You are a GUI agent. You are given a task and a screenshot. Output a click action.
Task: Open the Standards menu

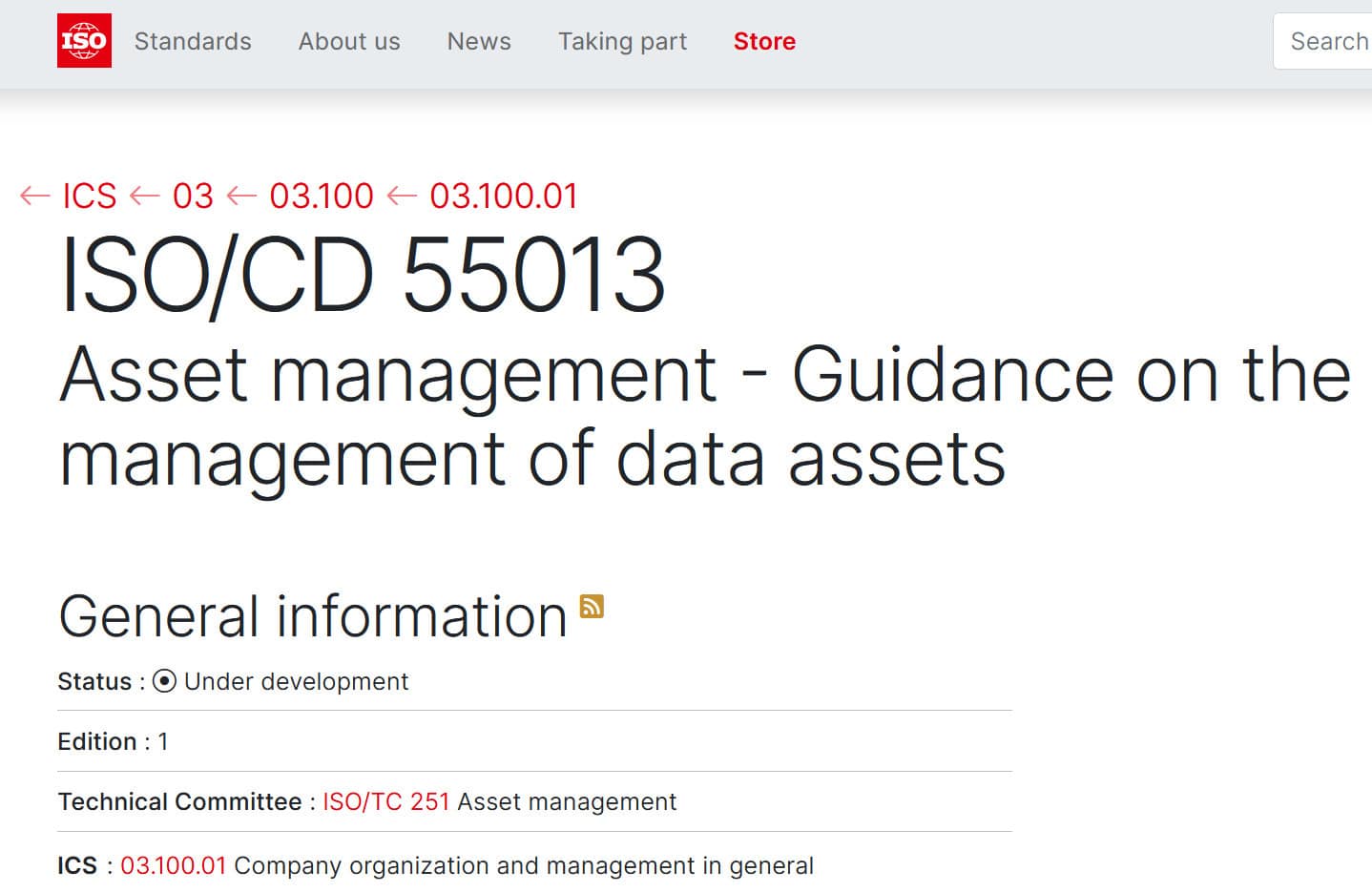point(193,41)
